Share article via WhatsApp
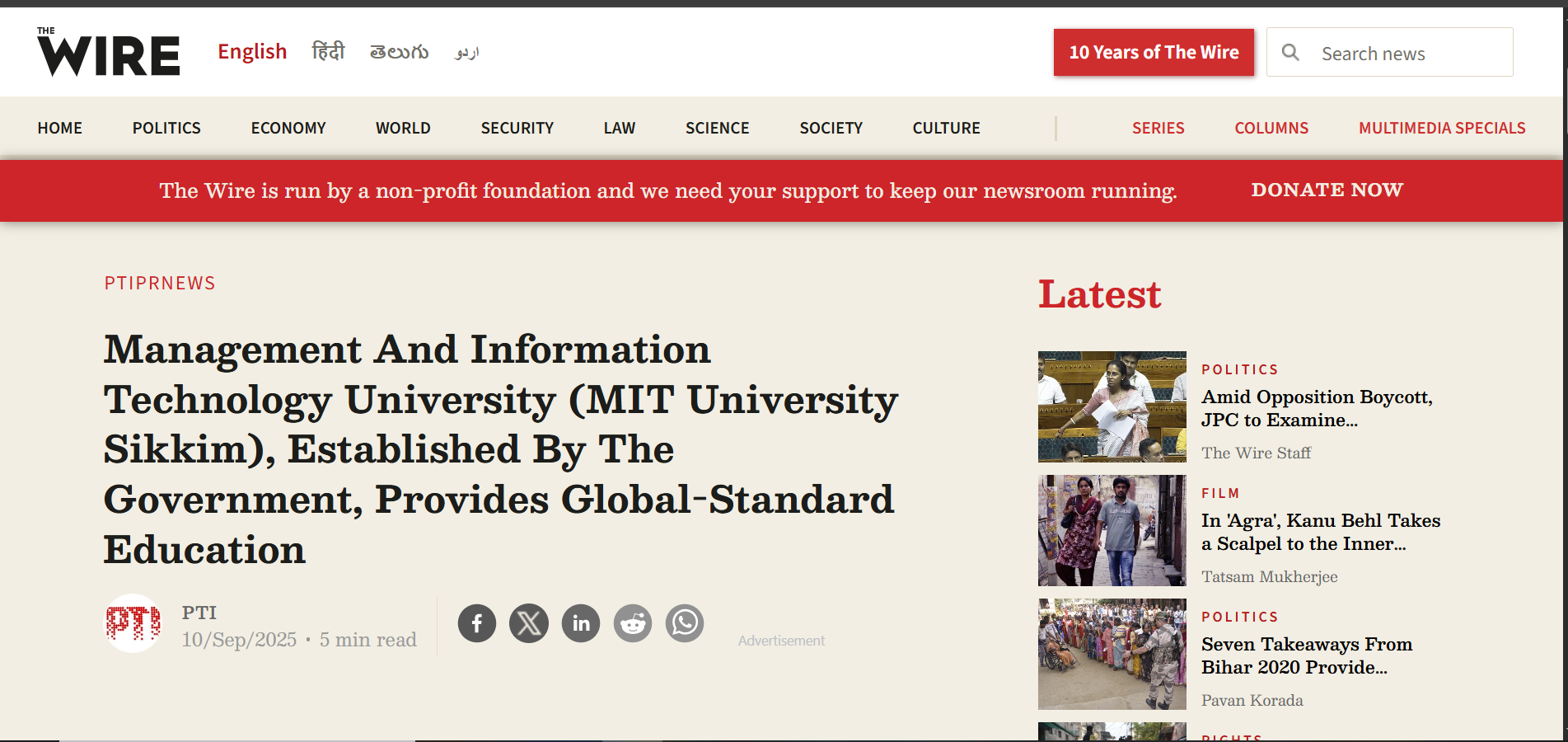This screenshot has width=1568, height=742. 685,623
